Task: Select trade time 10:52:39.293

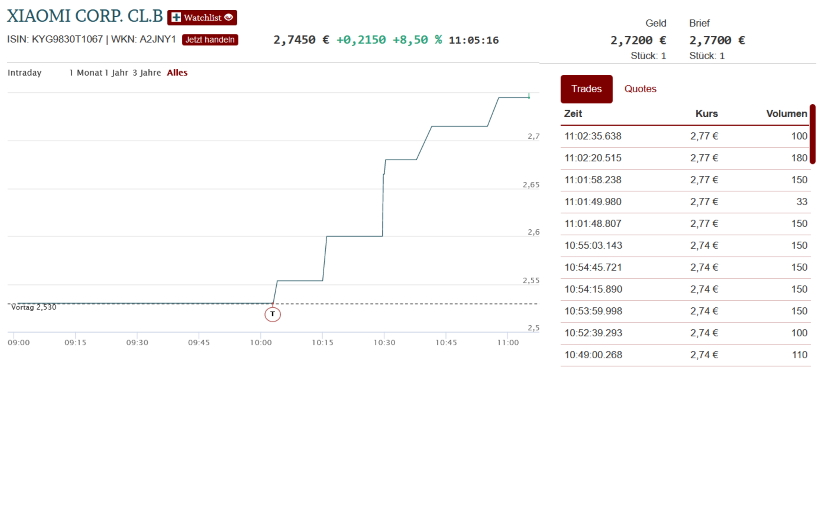Action: click(593, 334)
